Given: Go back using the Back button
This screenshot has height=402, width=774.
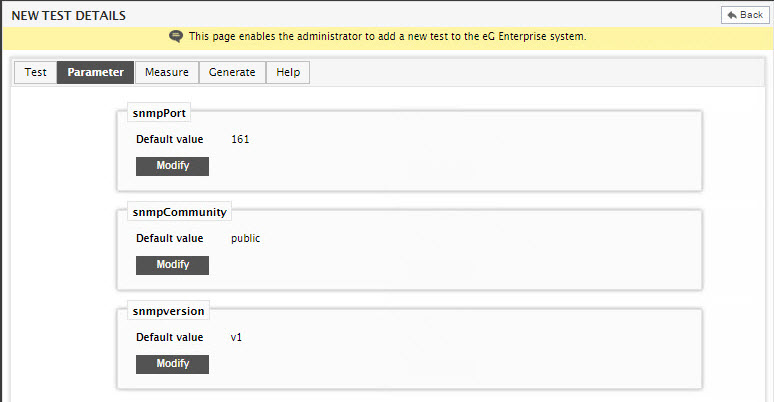Looking at the screenshot, I should pyautogui.click(x=745, y=15).
